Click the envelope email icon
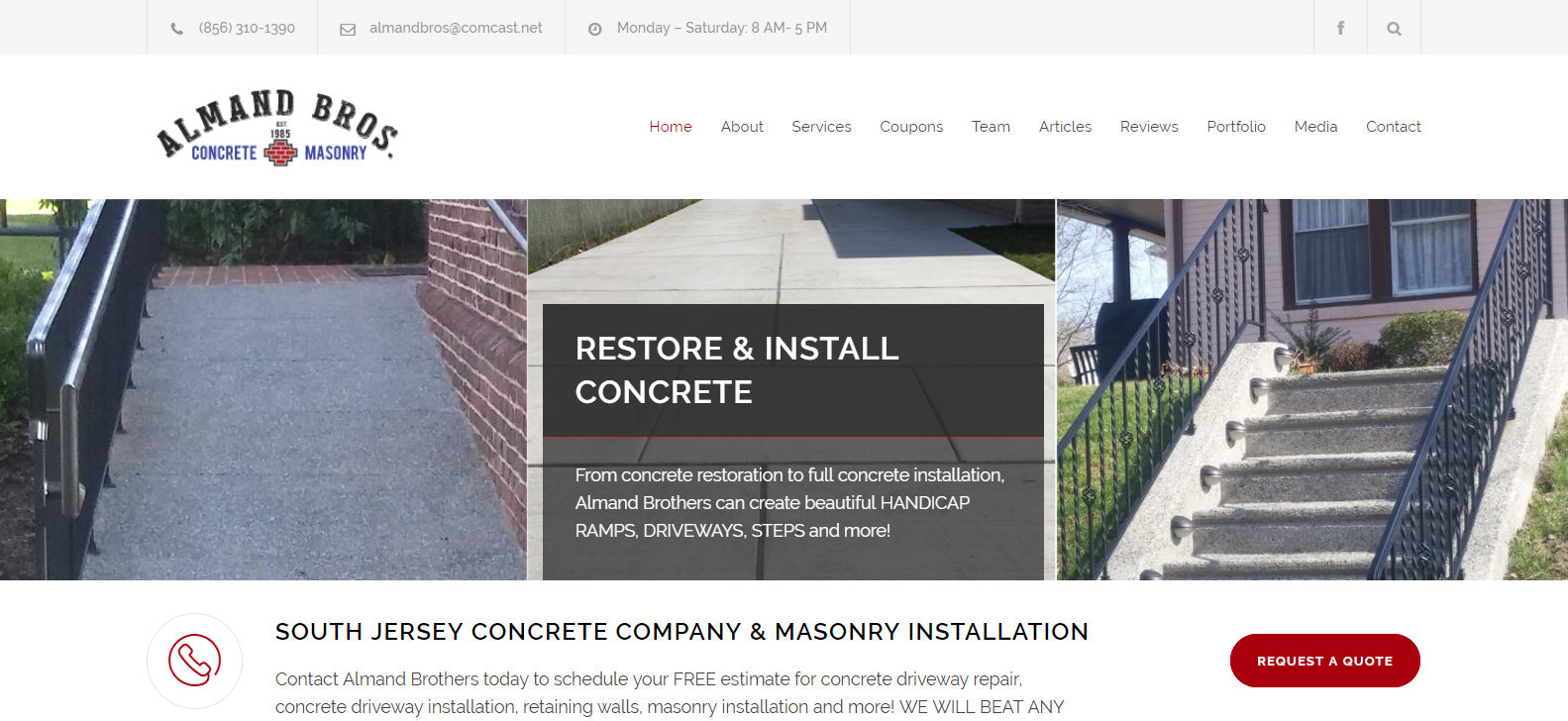The width and height of the screenshot is (1568, 721). pyautogui.click(x=348, y=29)
